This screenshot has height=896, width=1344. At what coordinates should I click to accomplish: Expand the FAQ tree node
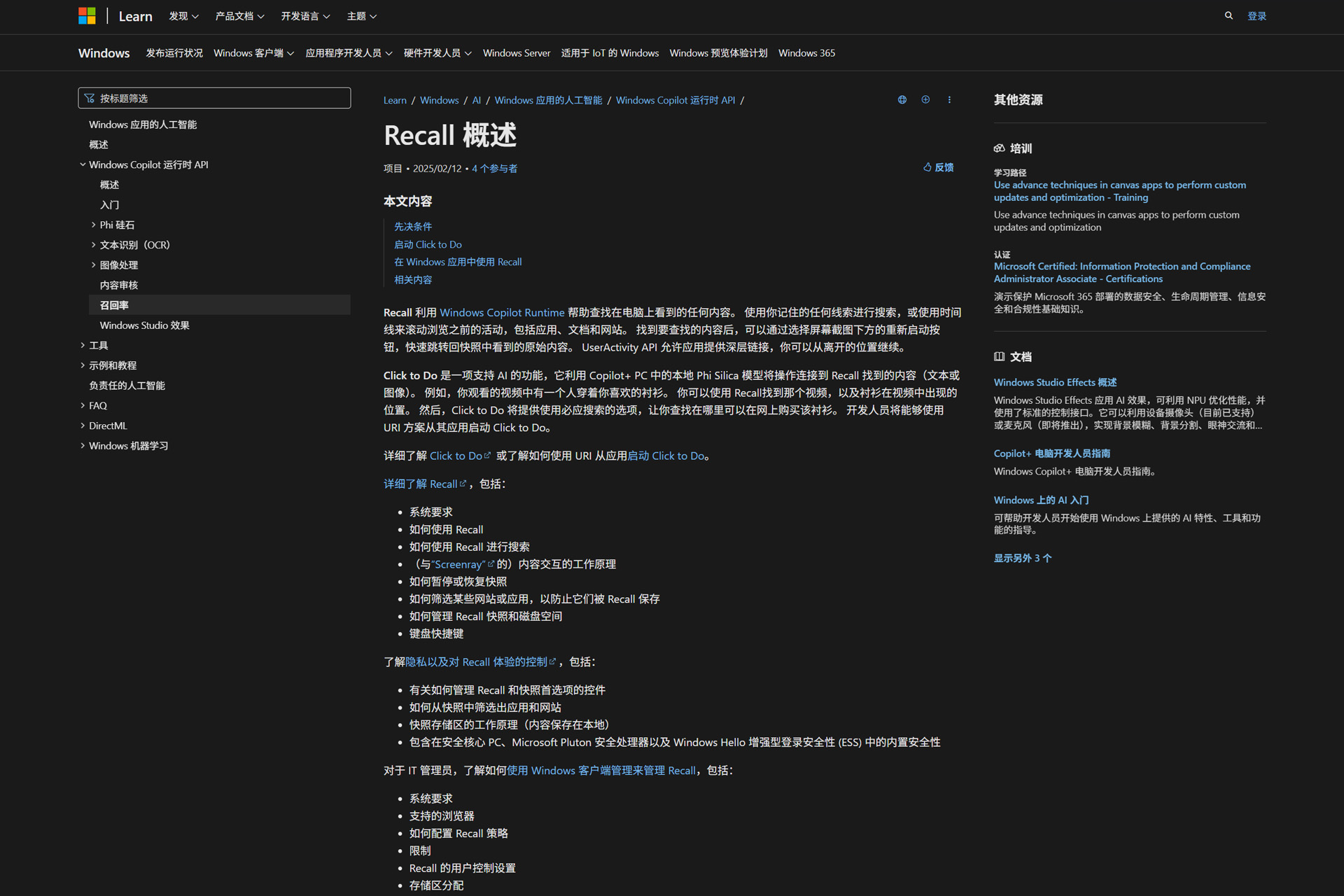83,405
